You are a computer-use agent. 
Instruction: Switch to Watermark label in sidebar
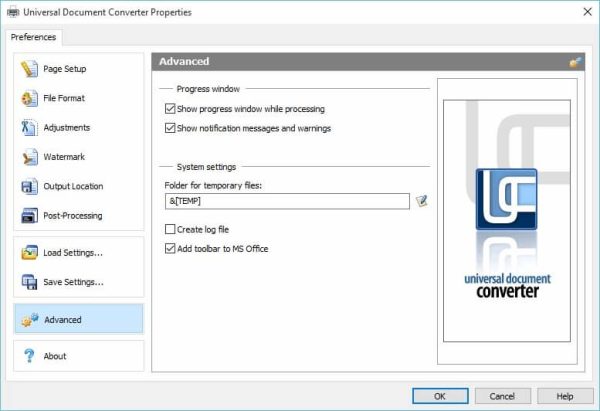64,157
